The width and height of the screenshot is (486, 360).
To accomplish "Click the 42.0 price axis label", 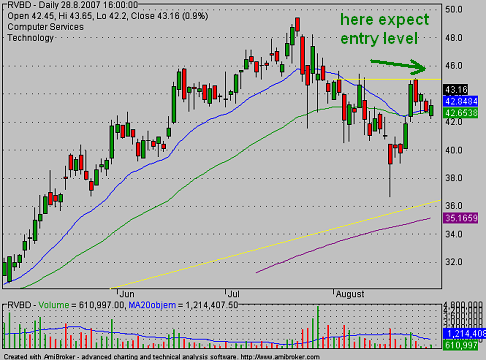I will [x=454, y=122].
